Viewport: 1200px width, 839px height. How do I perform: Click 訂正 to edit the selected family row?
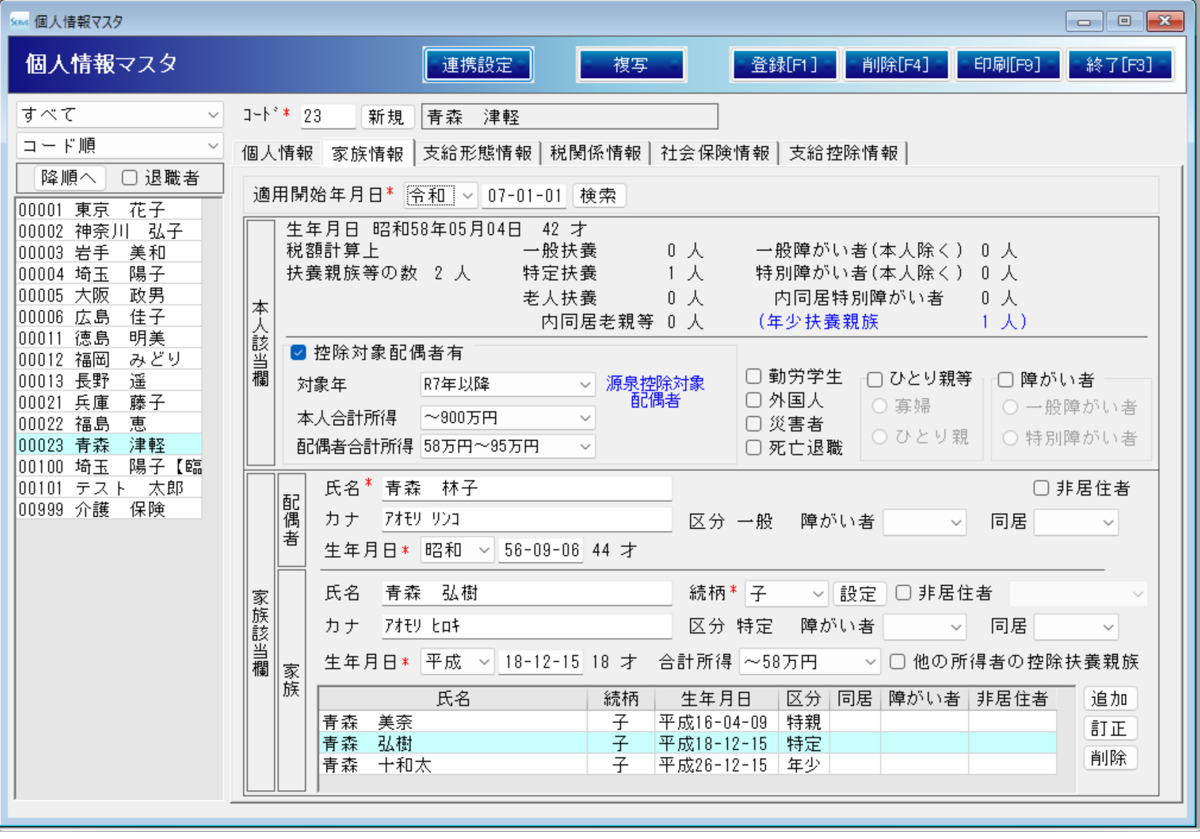point(1110,728)
